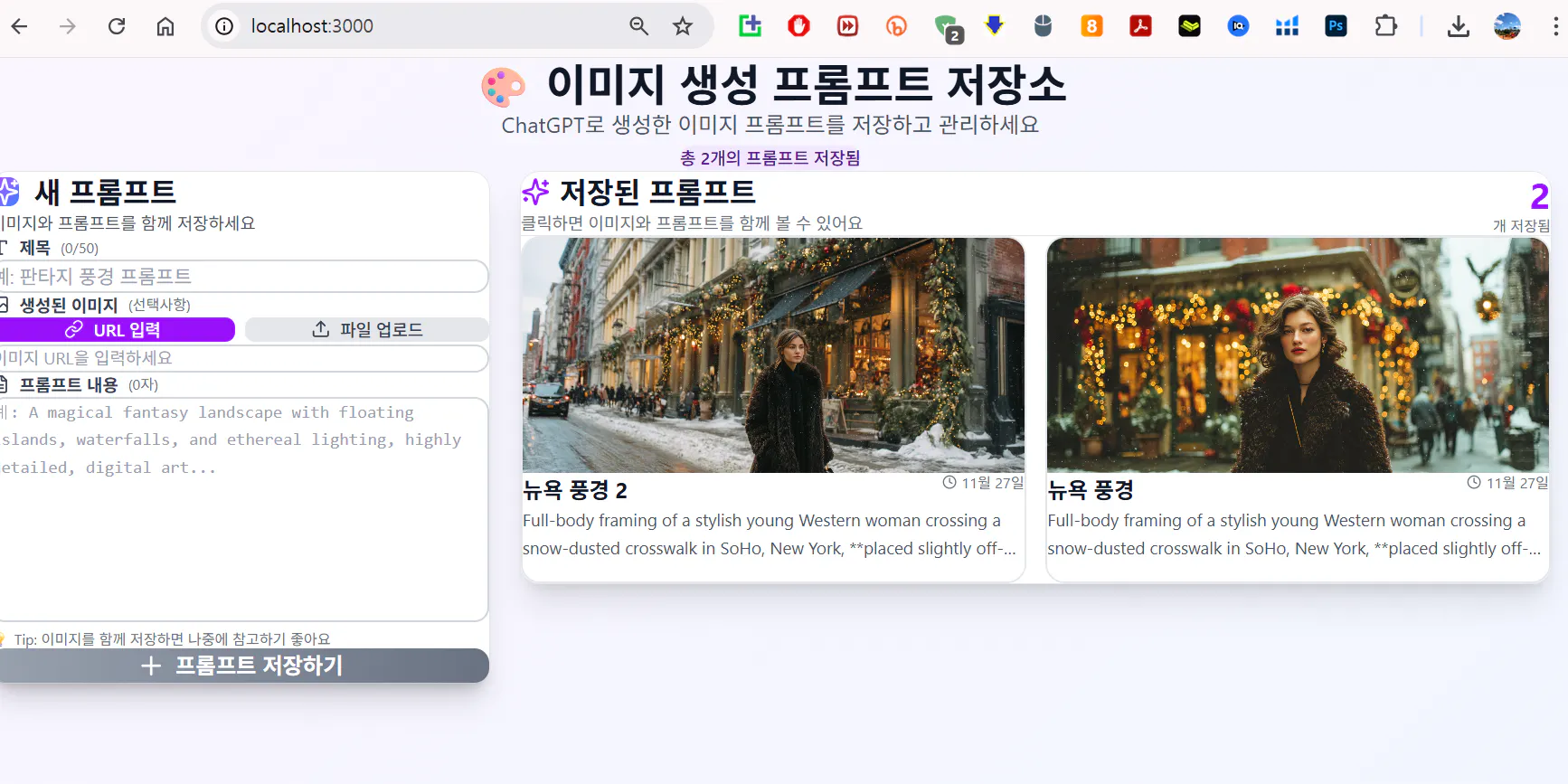Click the palette emoji in the header

[504, 87]
